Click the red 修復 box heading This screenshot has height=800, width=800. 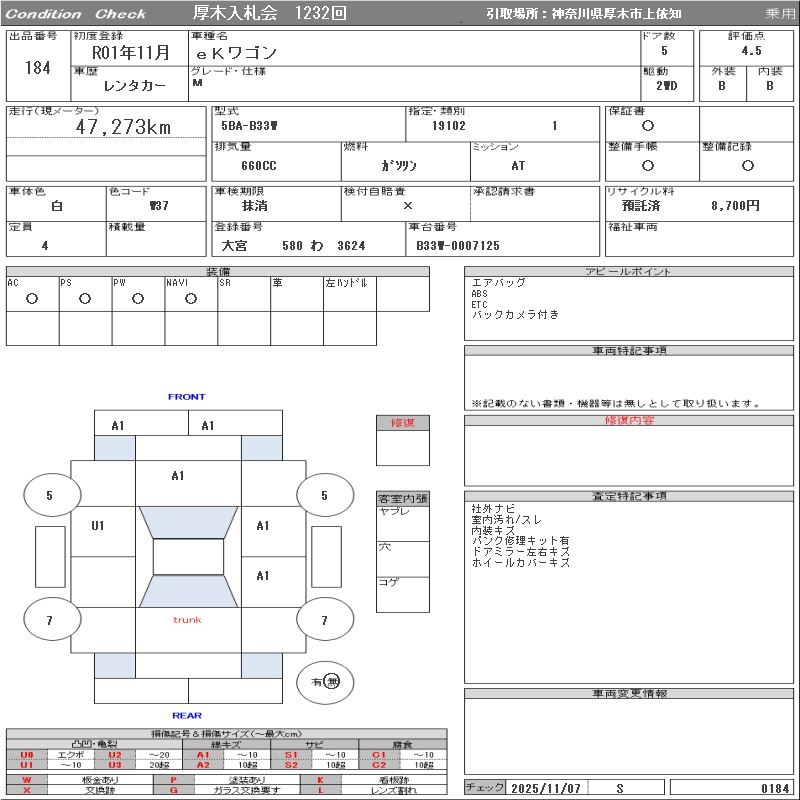403,423
